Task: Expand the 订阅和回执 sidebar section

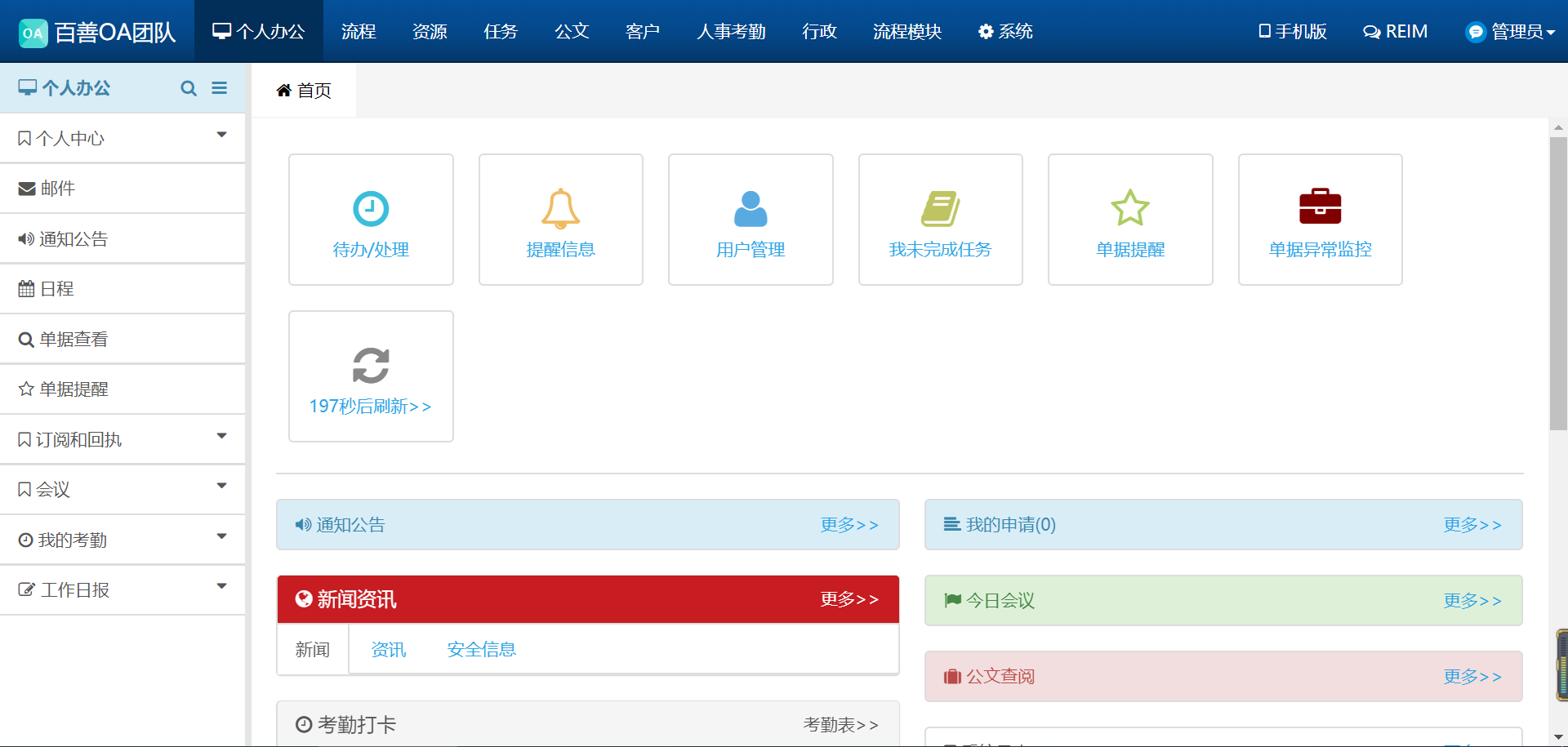Action: [122, 440]
